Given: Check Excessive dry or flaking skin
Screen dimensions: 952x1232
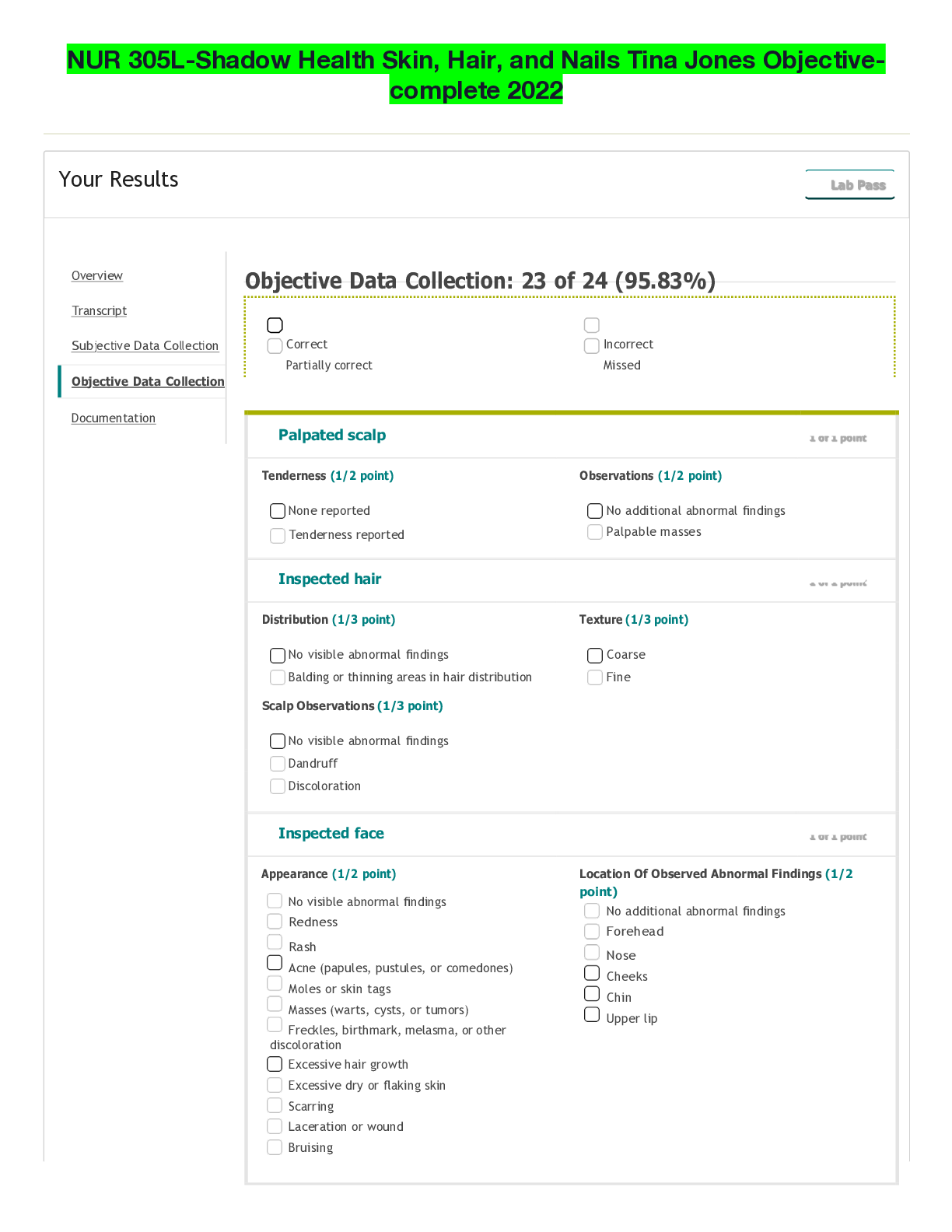Looking at the screenshot, I should pyautogui.click(x=275, y=1085).
